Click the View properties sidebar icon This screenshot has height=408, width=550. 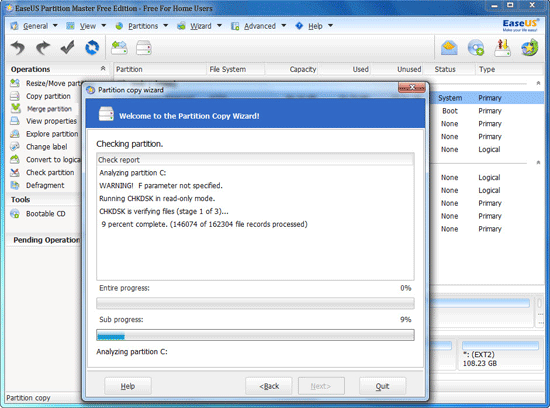click(x=15, y=121)
